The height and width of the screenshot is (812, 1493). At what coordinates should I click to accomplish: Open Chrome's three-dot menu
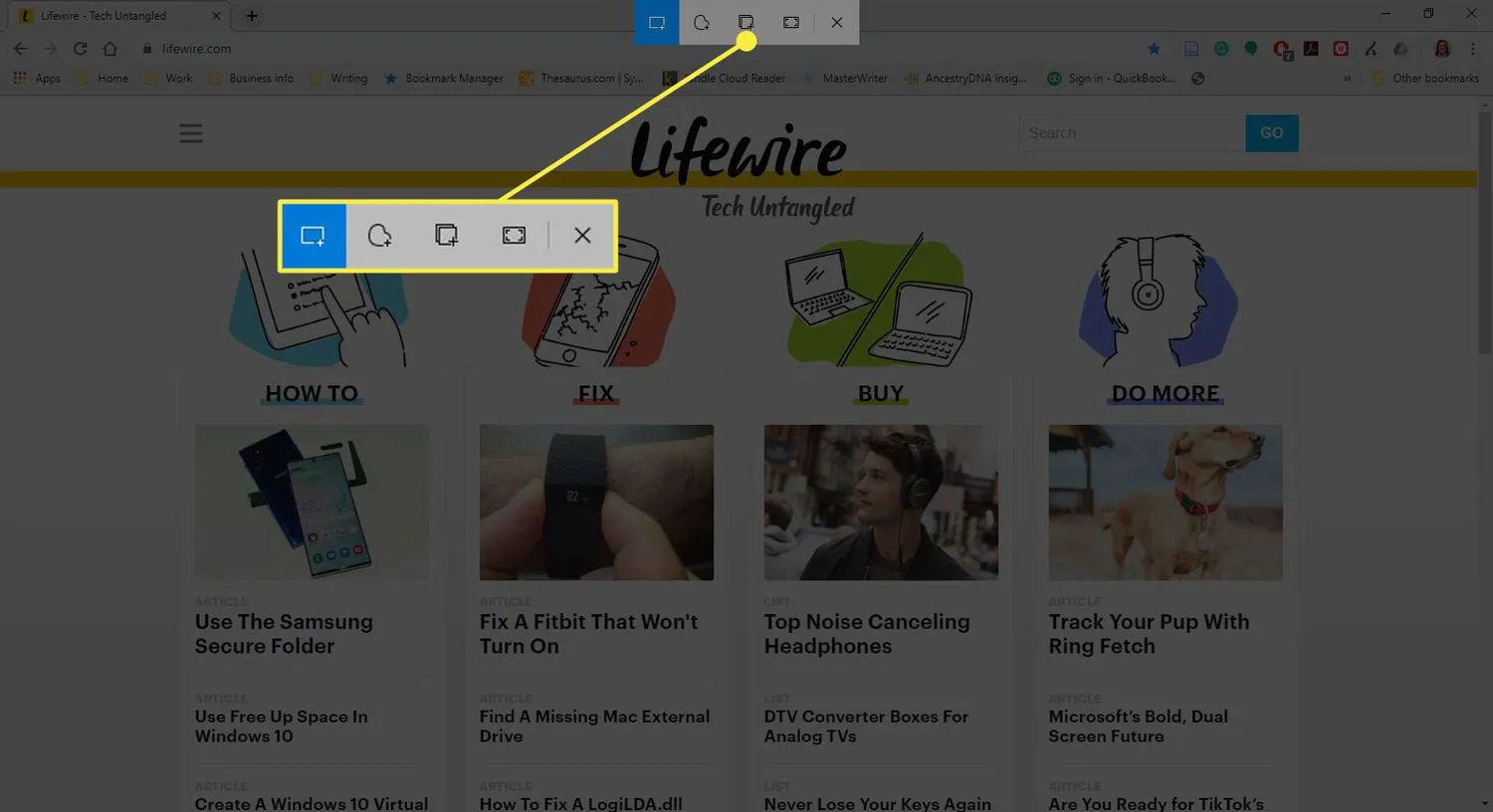[1473, 49]
